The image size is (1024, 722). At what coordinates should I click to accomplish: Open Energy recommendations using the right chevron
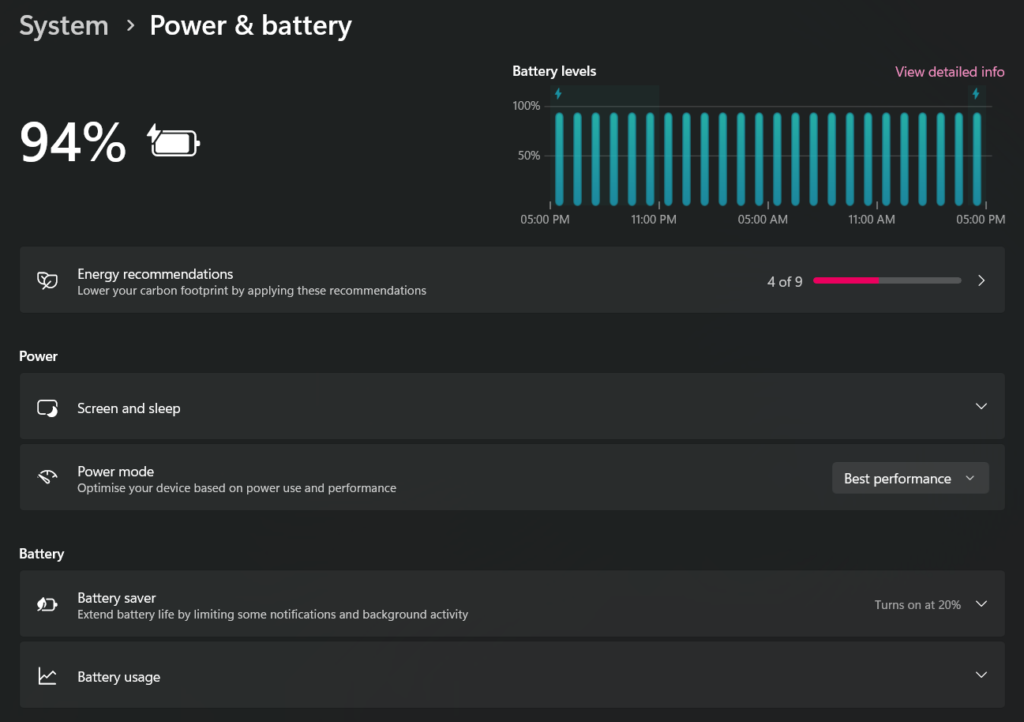pyautogui.click(x=981, y=281)
